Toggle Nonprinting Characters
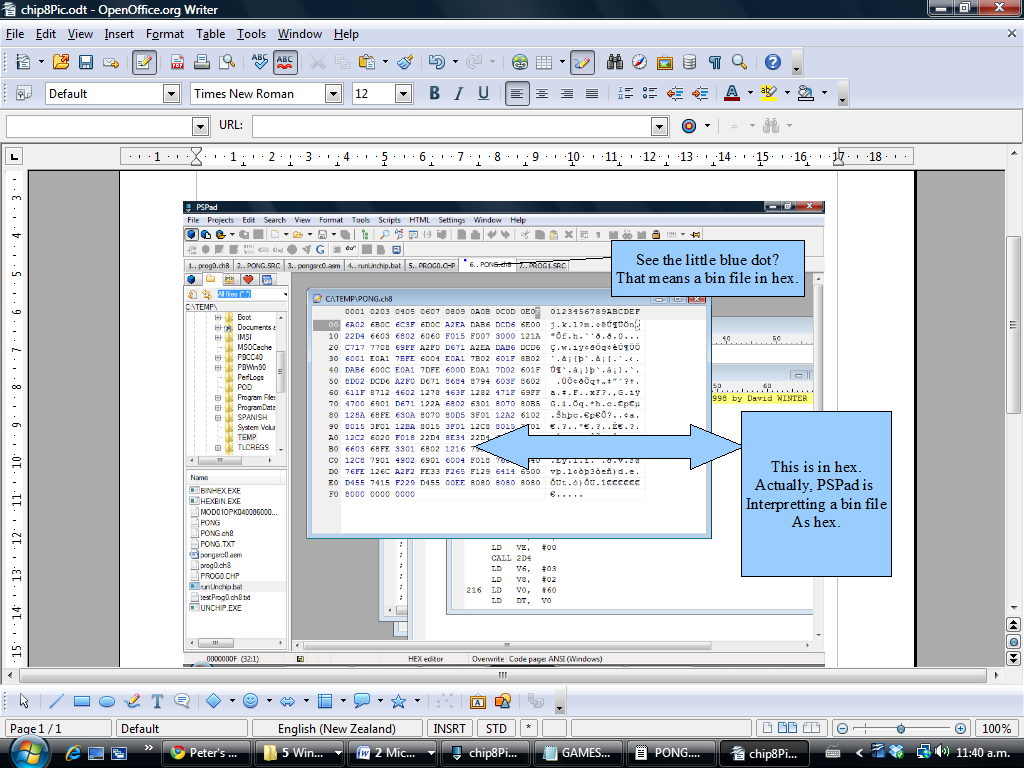The image size is (1024, 768). [x=714, y=62]
